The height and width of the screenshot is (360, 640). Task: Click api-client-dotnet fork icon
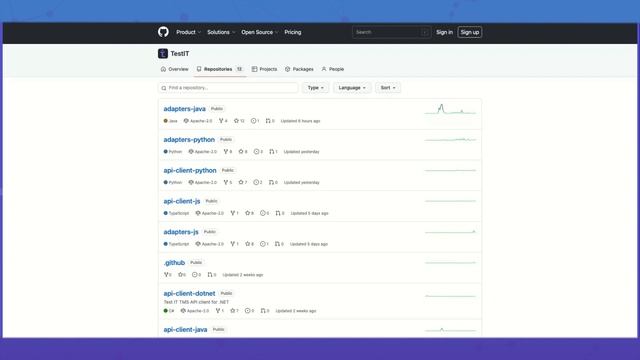218,311
